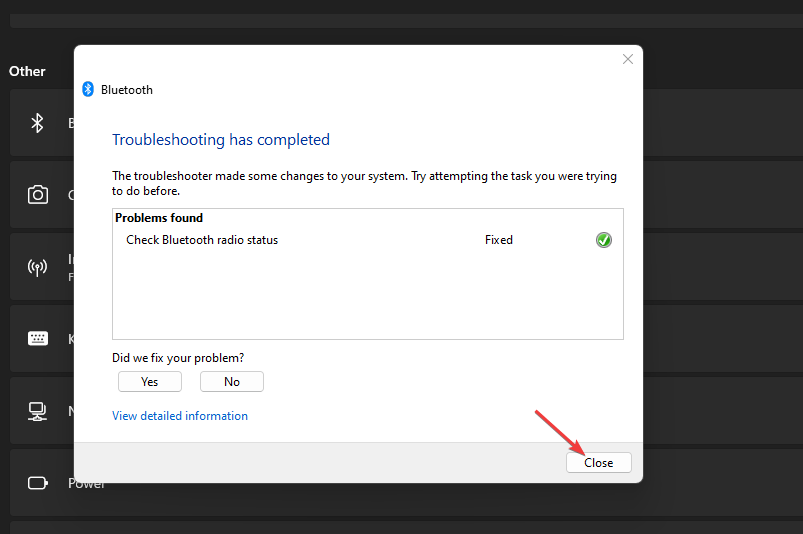
Task: Answer No to "Did we fix your problem?"
Action: click(231, 381)
